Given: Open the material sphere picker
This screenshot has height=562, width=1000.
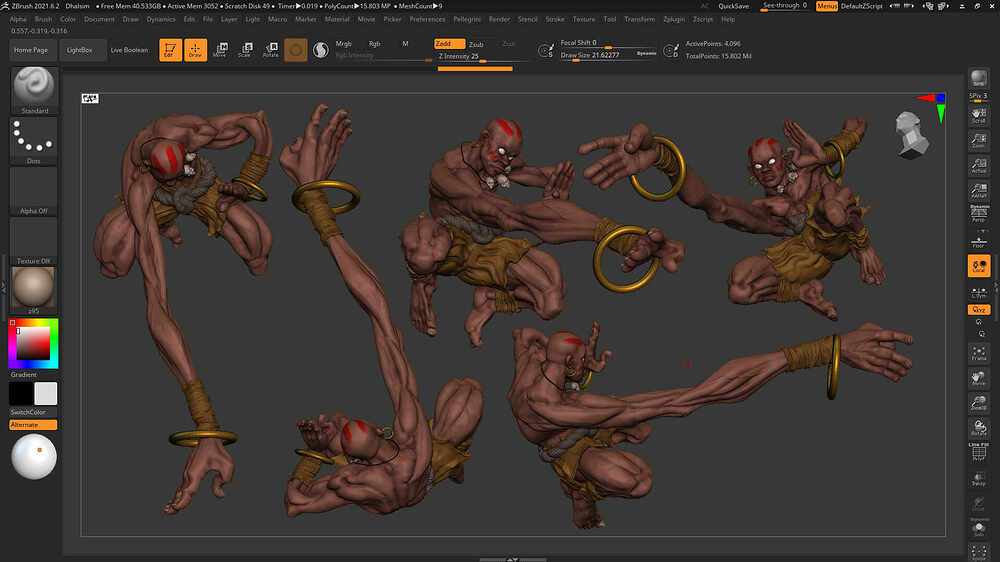Looking at the screenshot, I should (x=34, y=290).
